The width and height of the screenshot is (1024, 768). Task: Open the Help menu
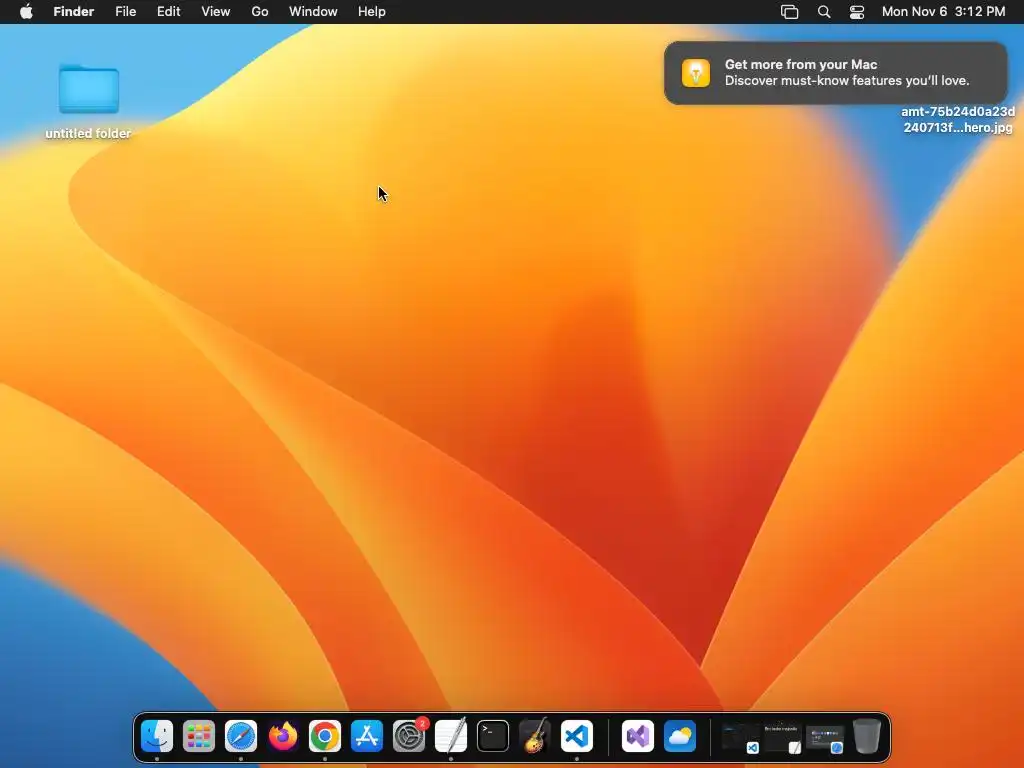[372, 12]
